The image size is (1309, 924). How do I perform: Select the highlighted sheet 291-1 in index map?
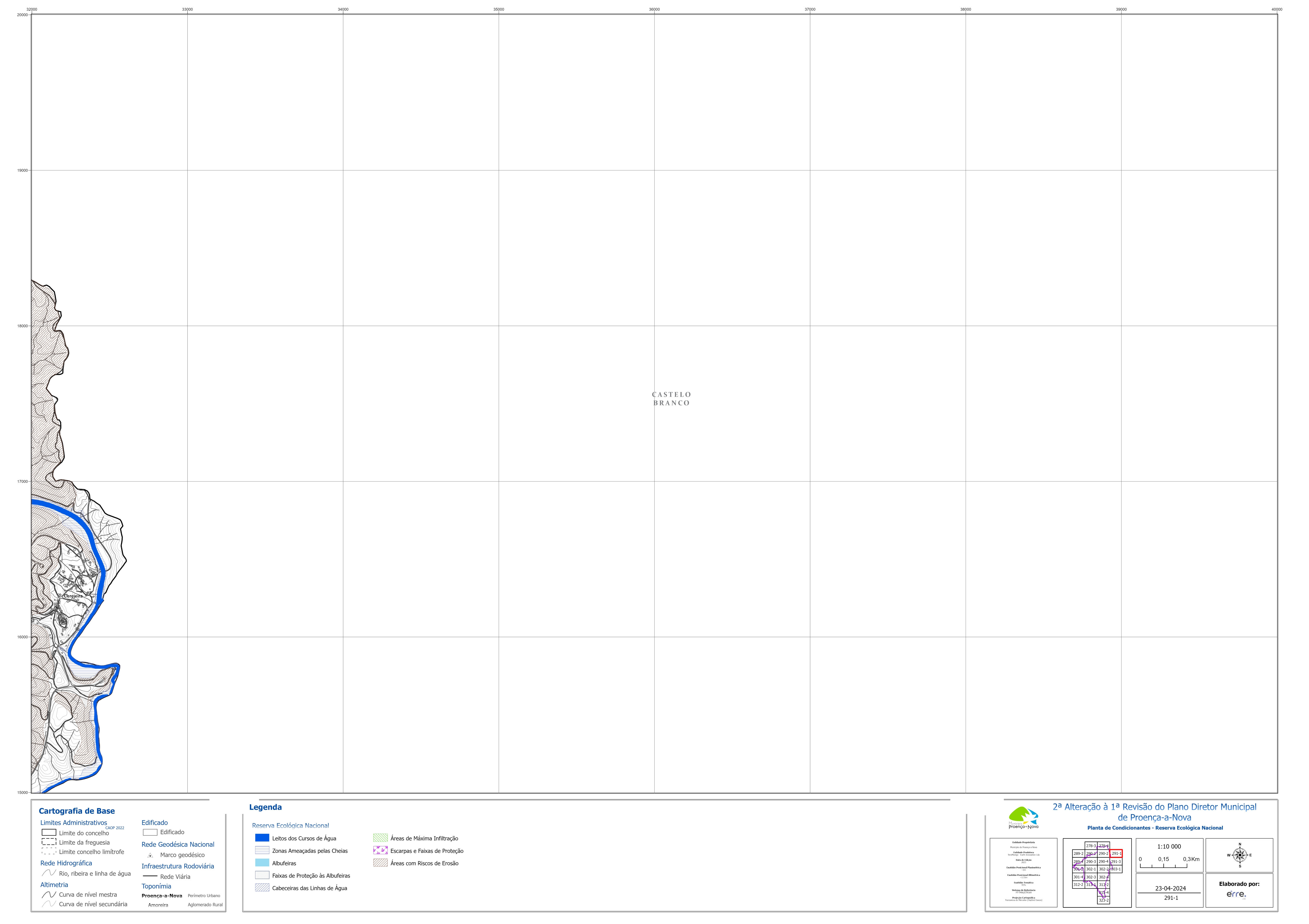coord(1116,853)
